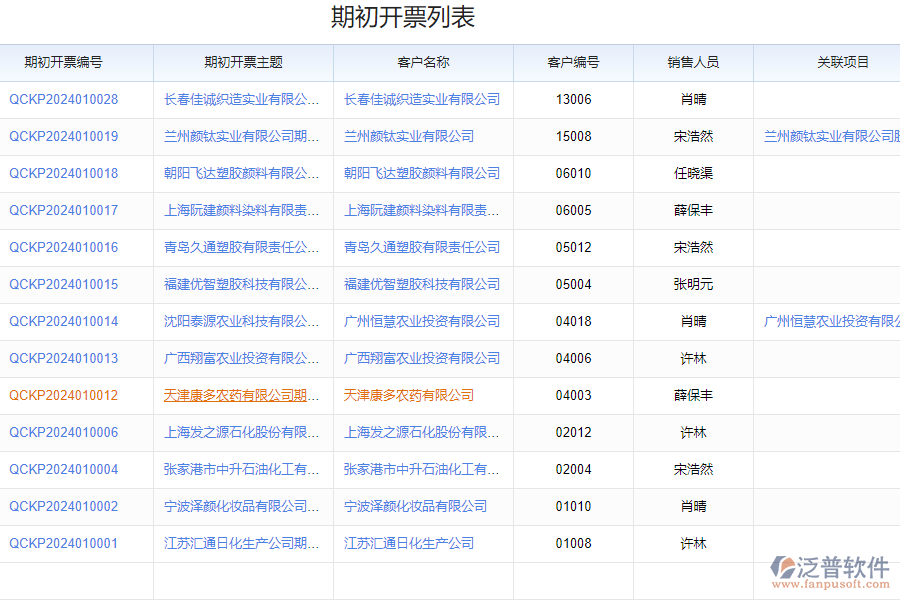Open customer link 朝阳飞达塑胶颜料有限公司
Screen dimensions: 900x600
tap(421, 173)
